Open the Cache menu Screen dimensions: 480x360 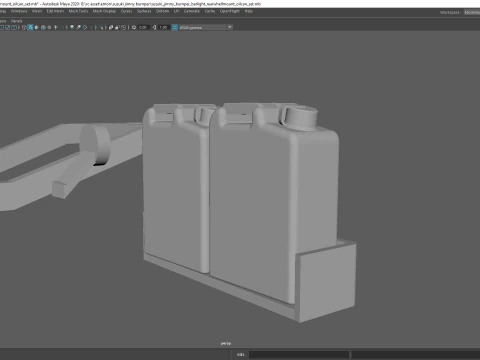(x=210, y=11)
